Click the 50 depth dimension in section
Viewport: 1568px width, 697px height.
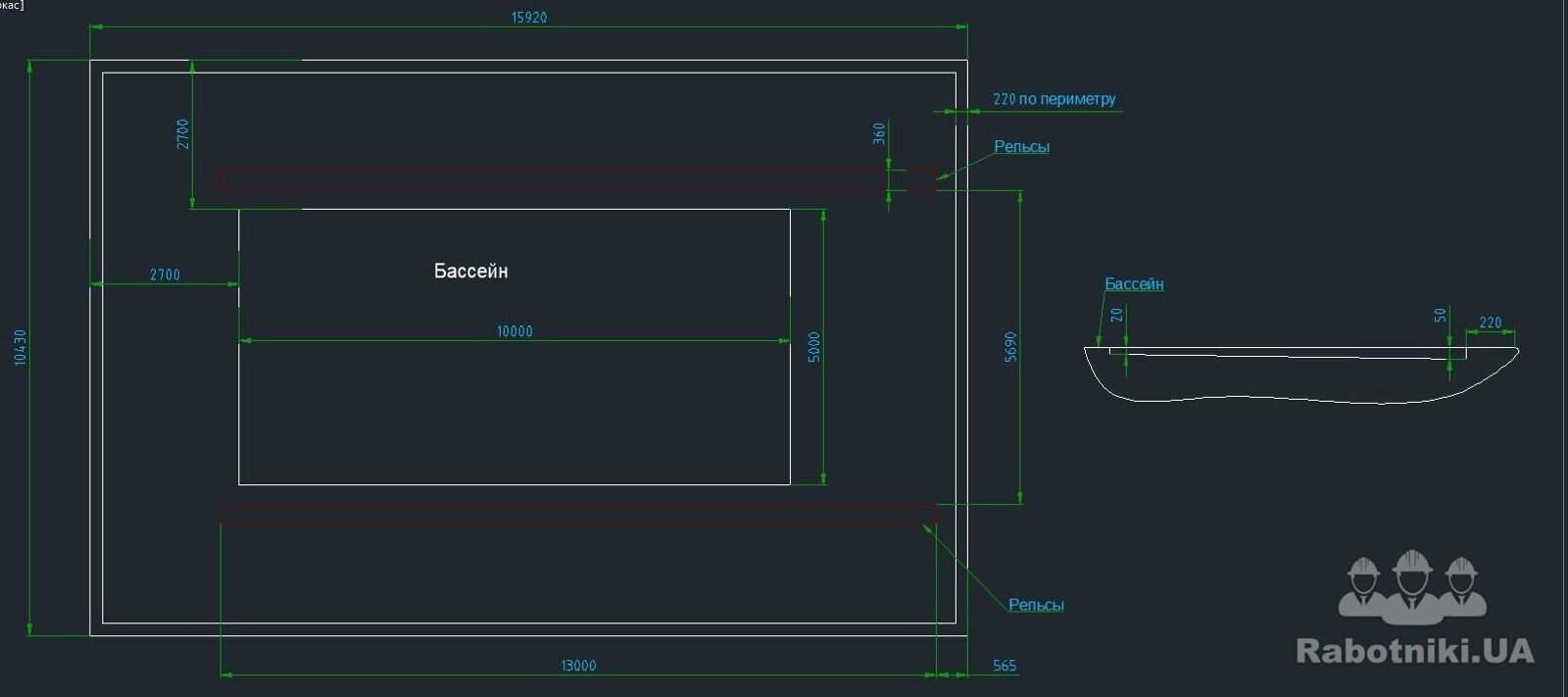click(1440, 315)
